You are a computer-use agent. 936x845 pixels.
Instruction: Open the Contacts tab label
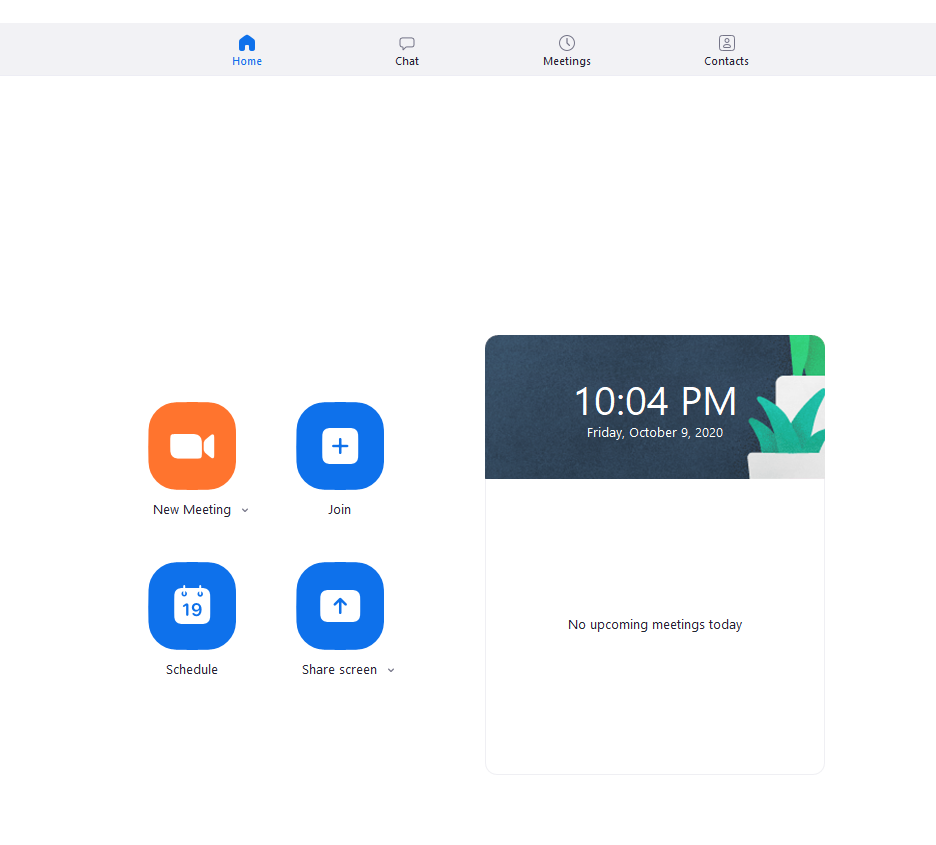click(x=726, y=61)
